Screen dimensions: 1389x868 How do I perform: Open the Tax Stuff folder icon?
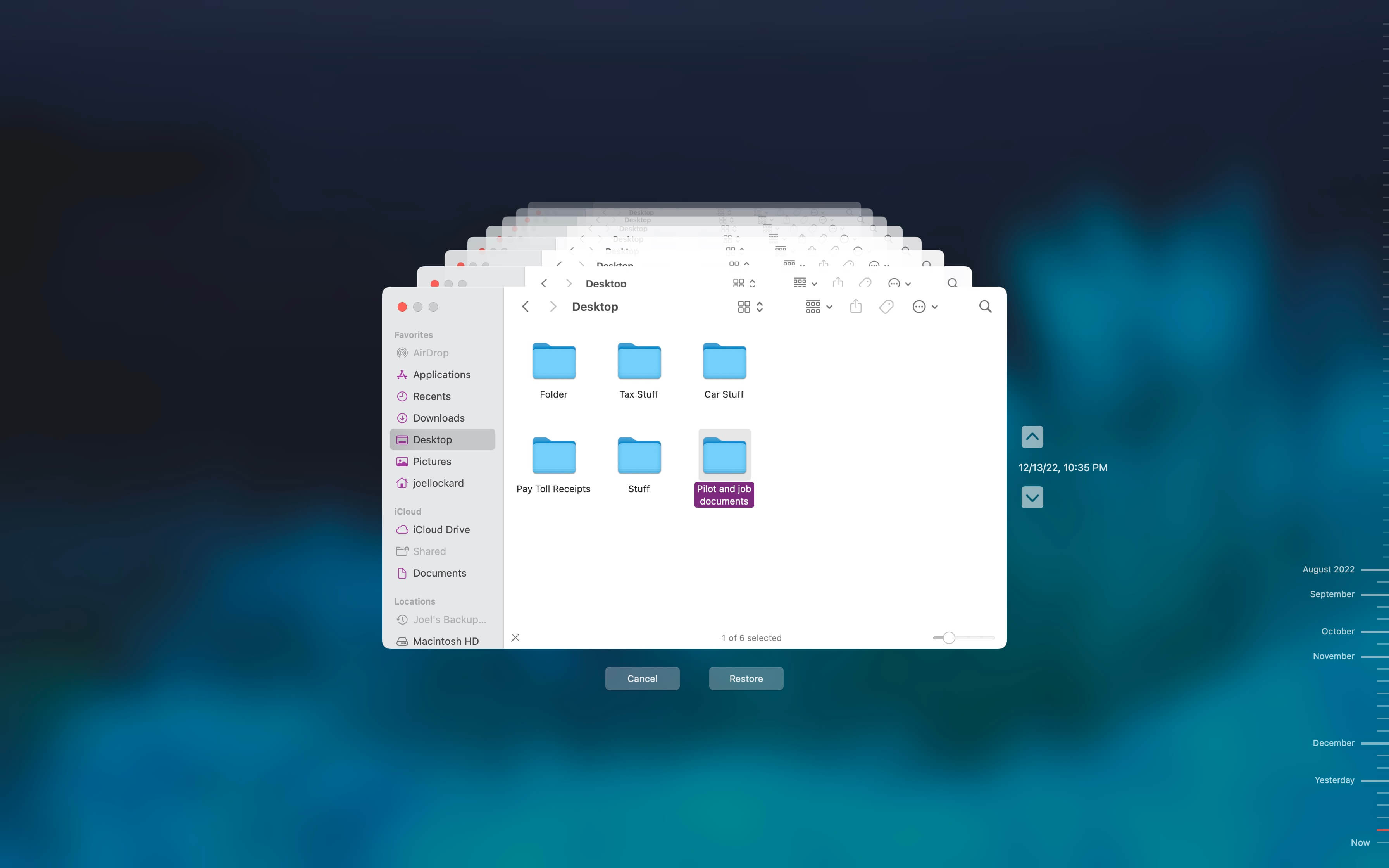[x=639, y=361]
